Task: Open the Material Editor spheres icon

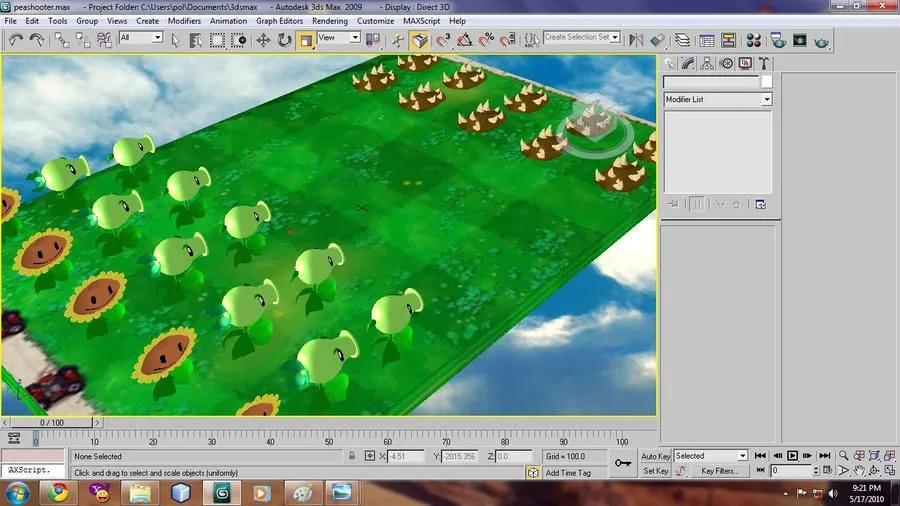Action: coord(754,40)
